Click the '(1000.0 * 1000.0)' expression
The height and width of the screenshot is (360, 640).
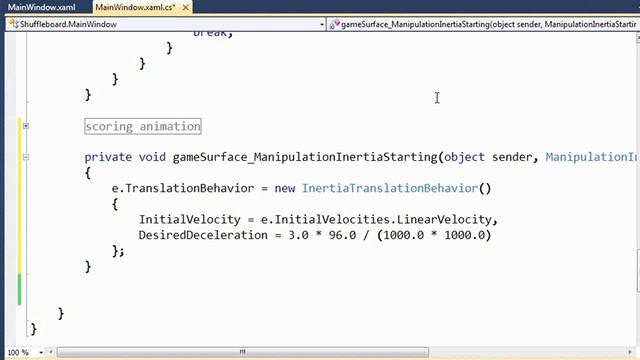434,235
